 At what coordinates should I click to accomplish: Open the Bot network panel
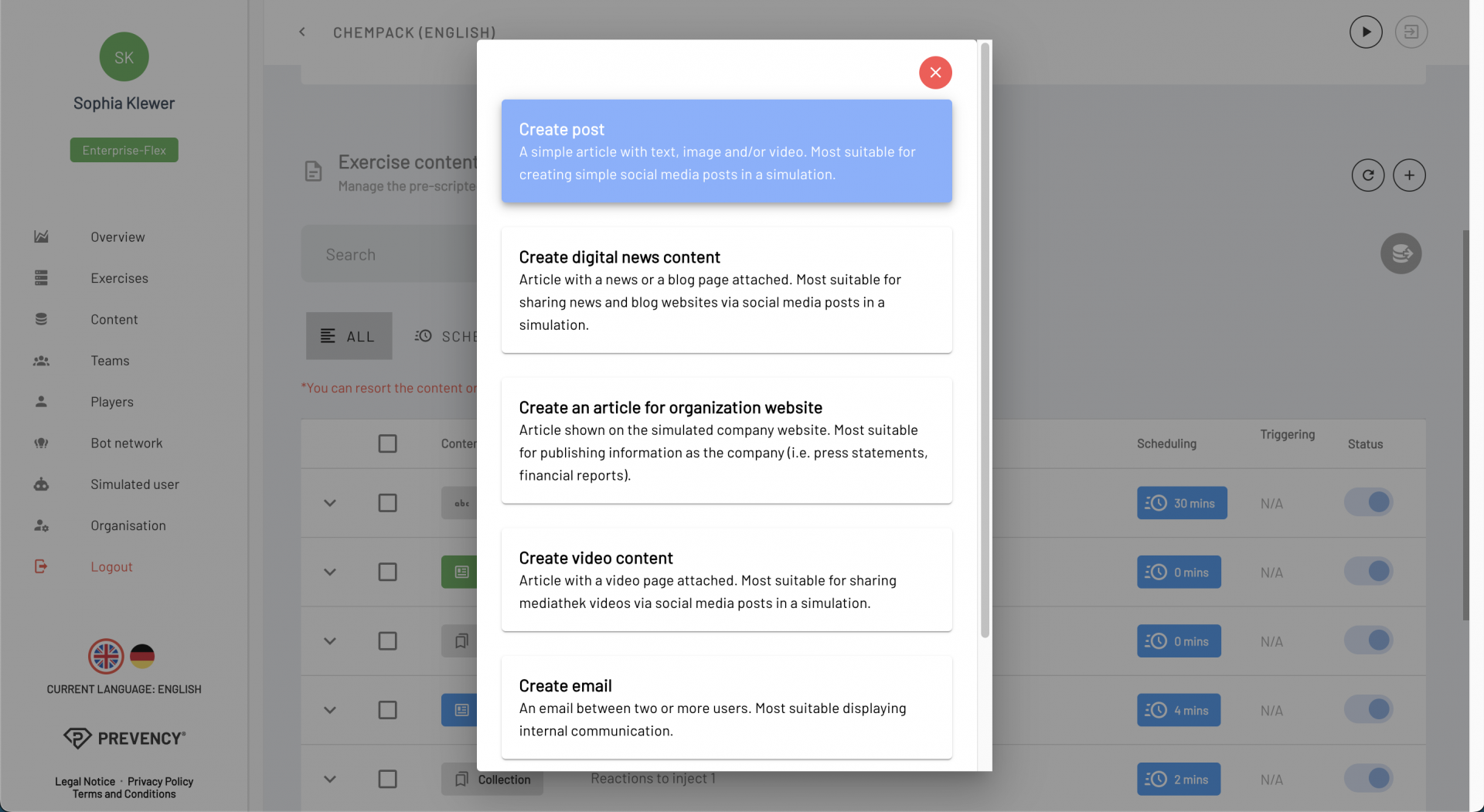[126, 443]
